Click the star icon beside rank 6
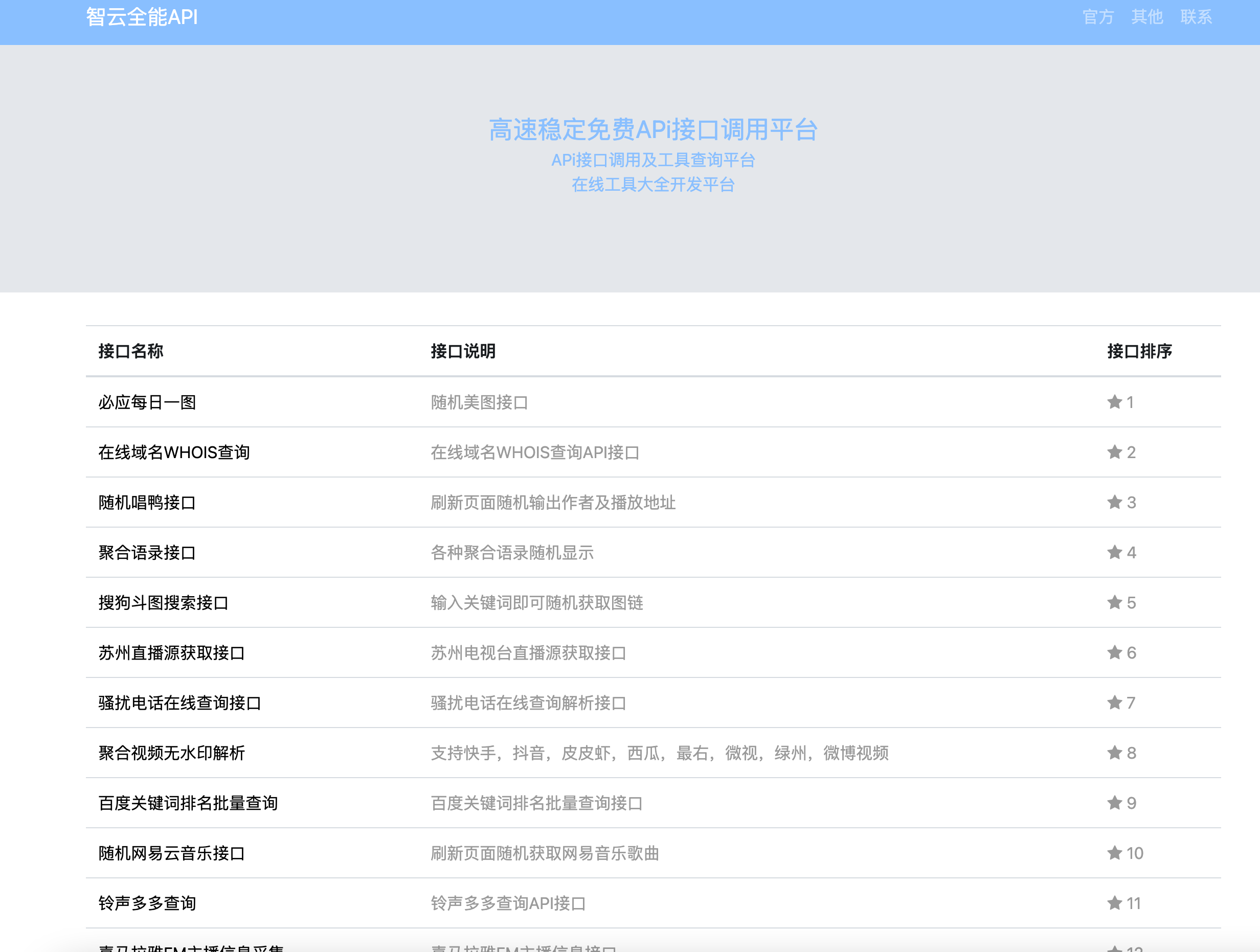Screen dimensions: 1260x952 point(1114,652)
